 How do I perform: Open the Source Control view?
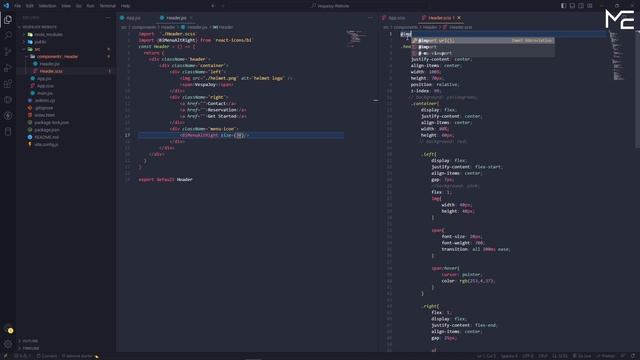8,51
